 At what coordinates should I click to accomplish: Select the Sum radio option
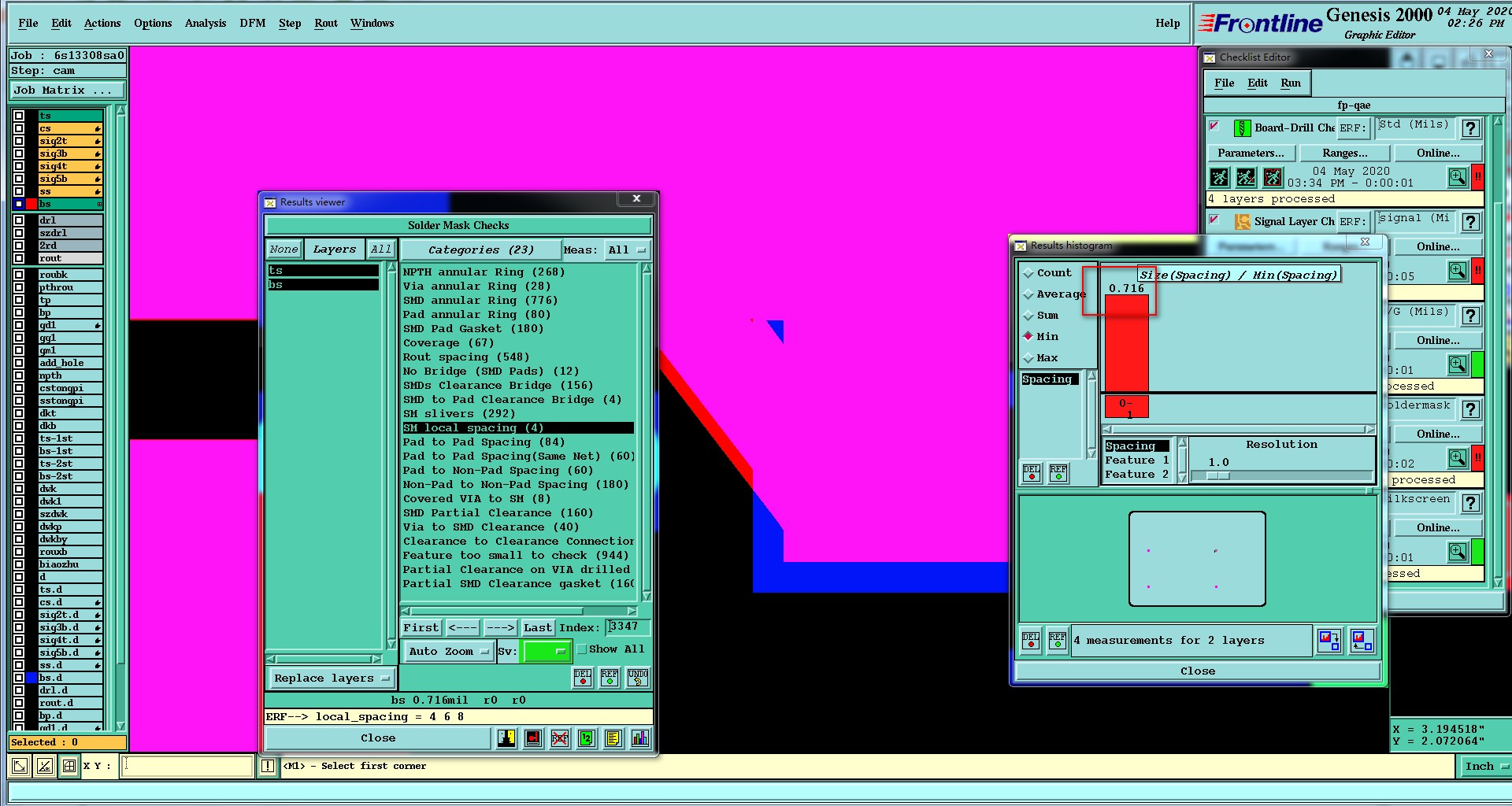1028,316
